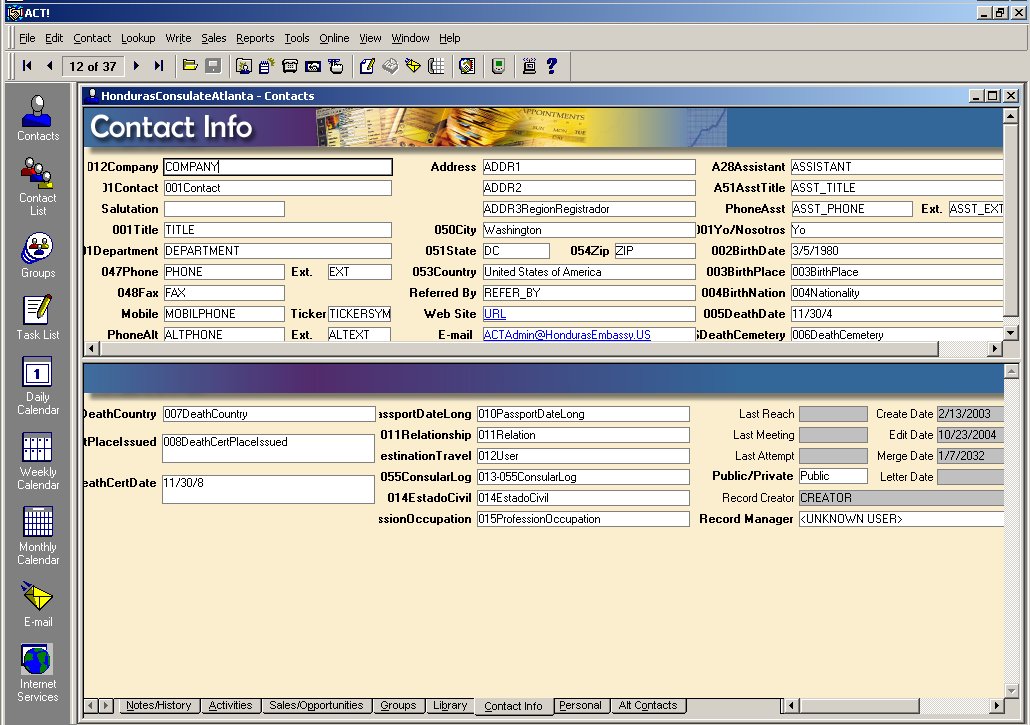The width and height of the screenshot is (1030, 725).
Task: Open the Contacts view in sidebar
Action: [38, 117]
